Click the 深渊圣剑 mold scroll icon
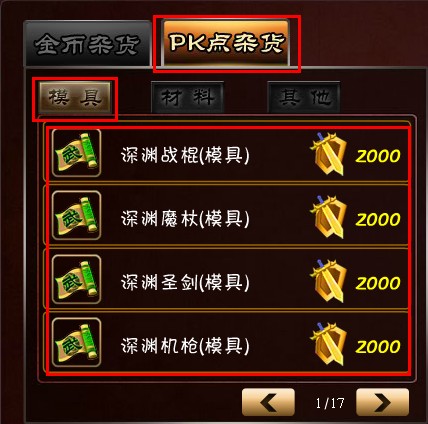Screen dimensions: 428x424 pos(76,279)
